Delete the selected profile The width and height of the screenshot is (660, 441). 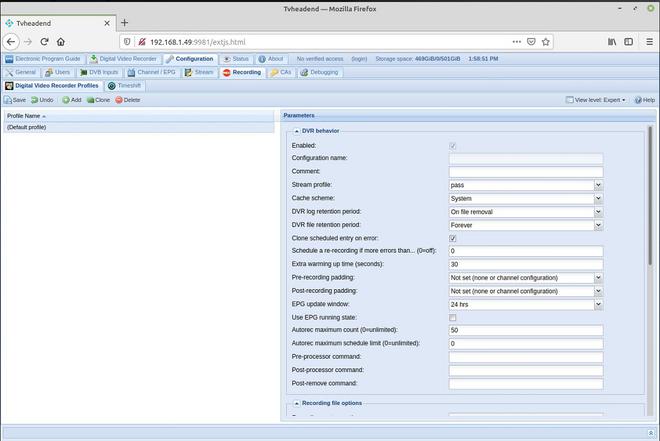tap(128, 100)
